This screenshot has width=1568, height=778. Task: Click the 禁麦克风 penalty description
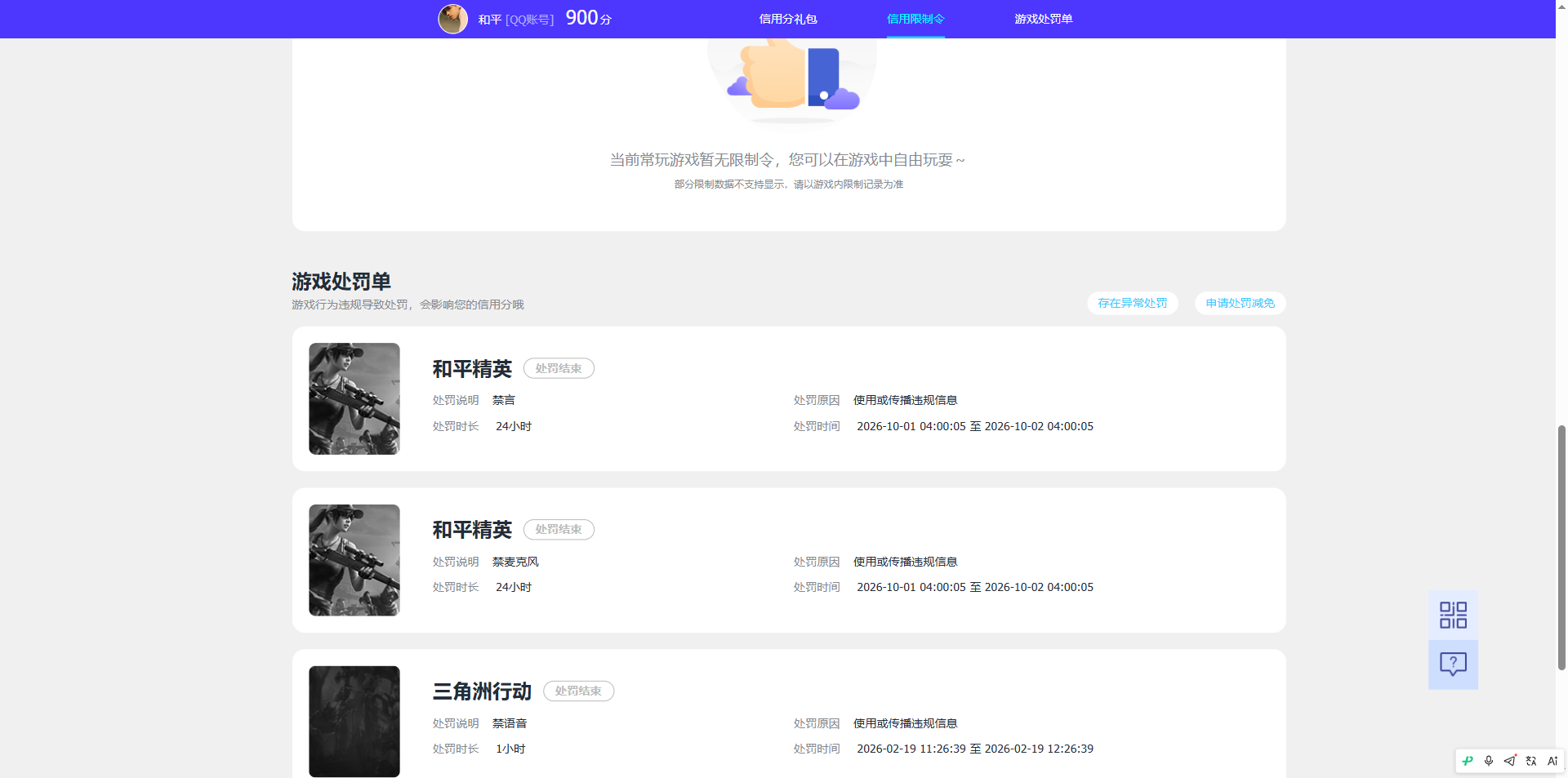[x=515, y=562]
